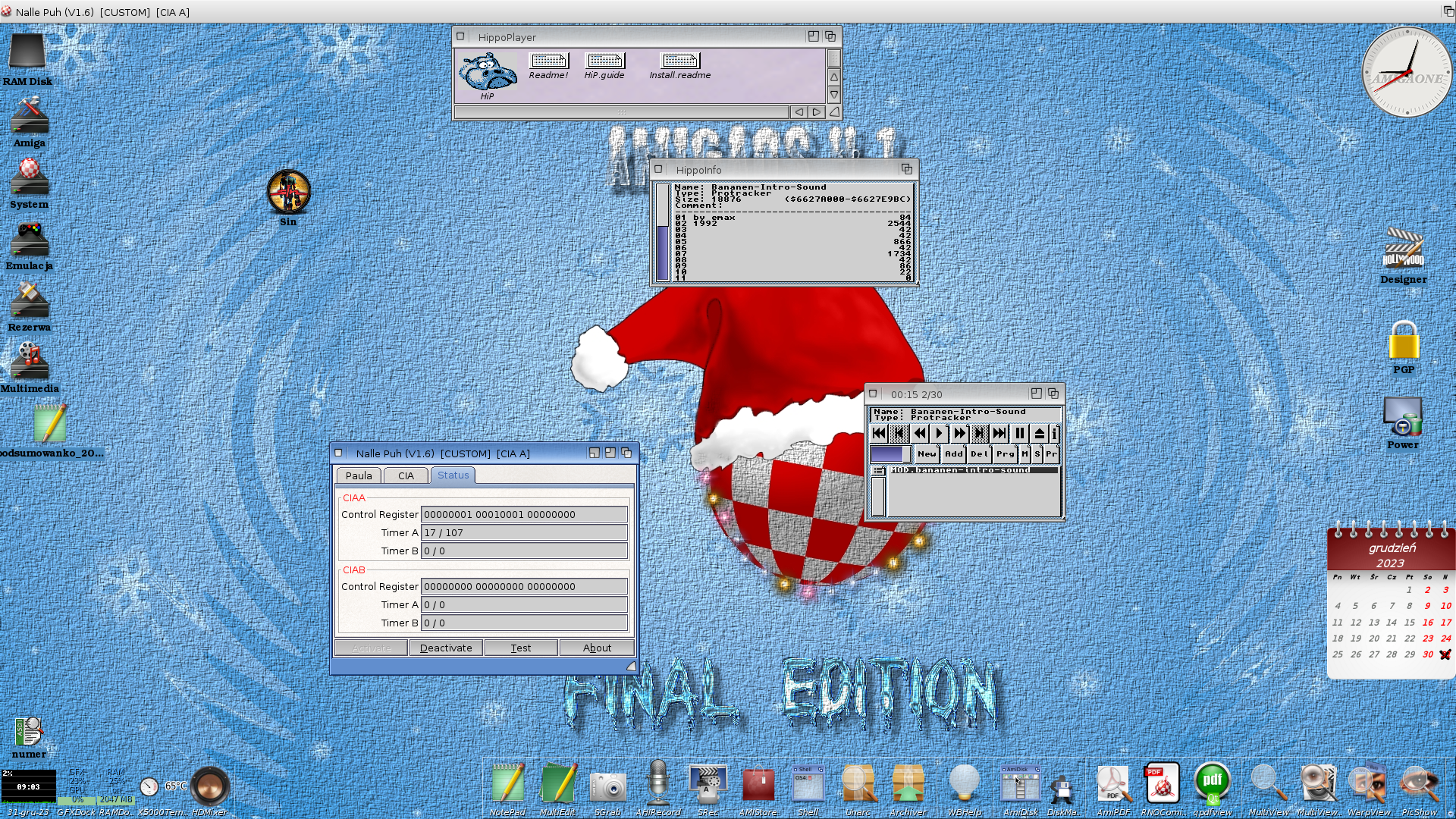Click the next pattern button in HippoPlayer
Viewport: 1456px width, 819px height.
(980, 433)
